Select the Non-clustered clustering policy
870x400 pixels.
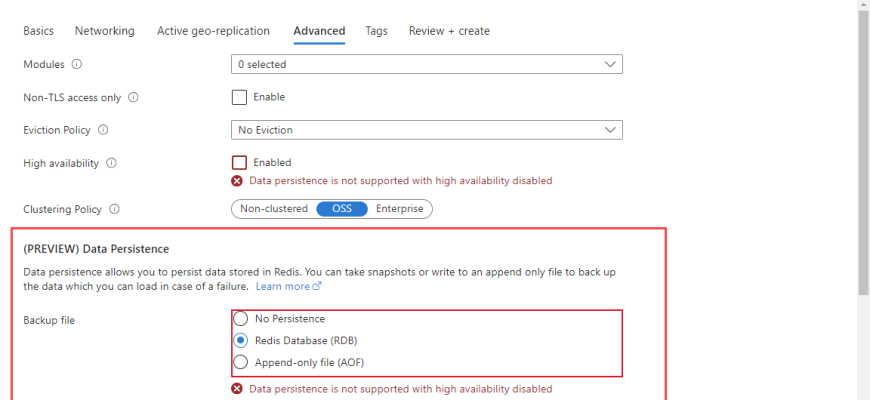tap(273, 209)
